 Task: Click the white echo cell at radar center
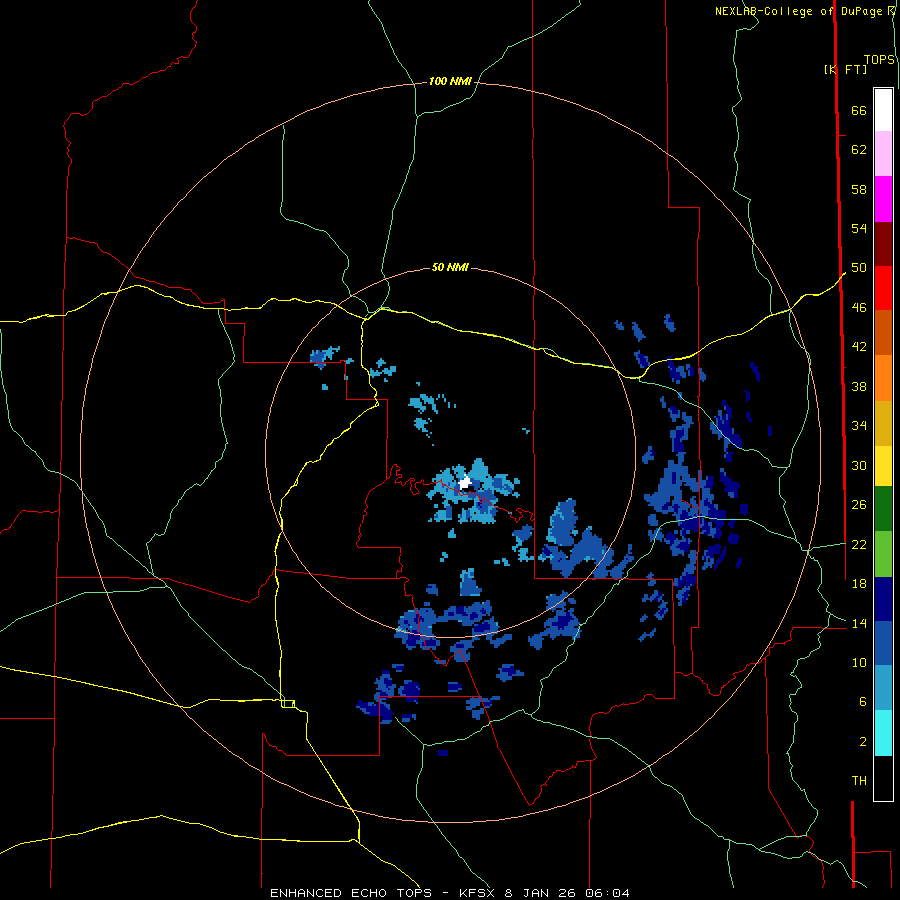pos(465,483)
